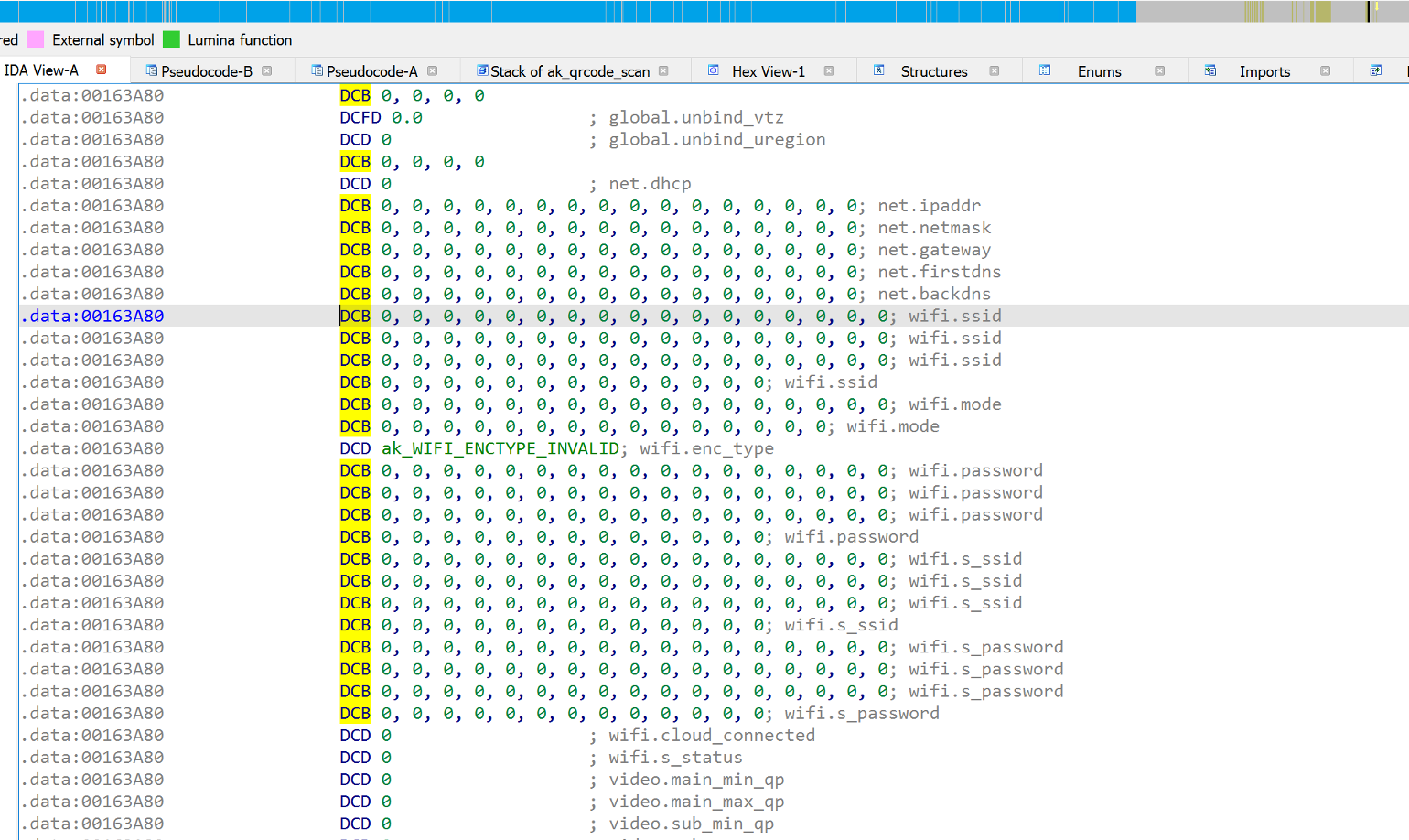Close the Hex View-1 tab
The width and height of the screenshot is (1409, 840).
point(829,70)
